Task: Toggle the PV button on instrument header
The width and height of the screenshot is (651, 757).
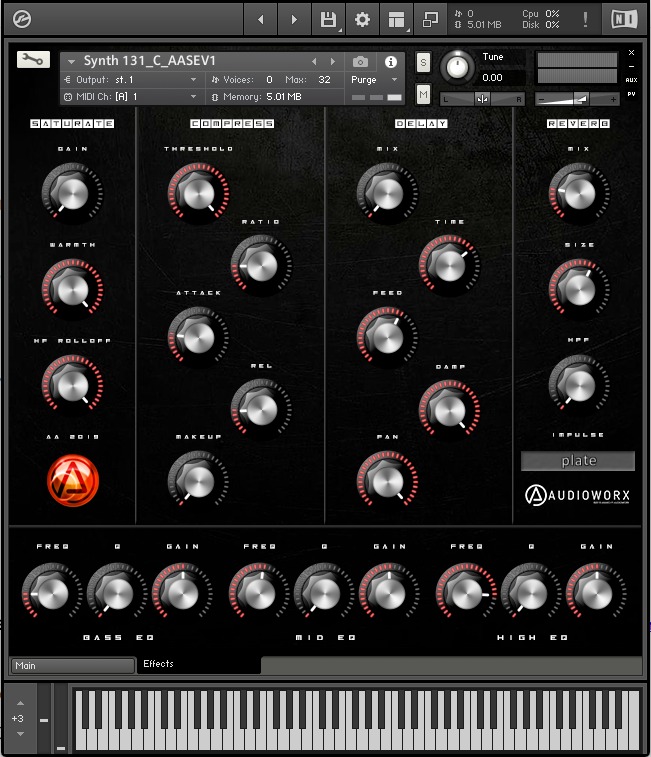Action: click(x=631, y=94)
